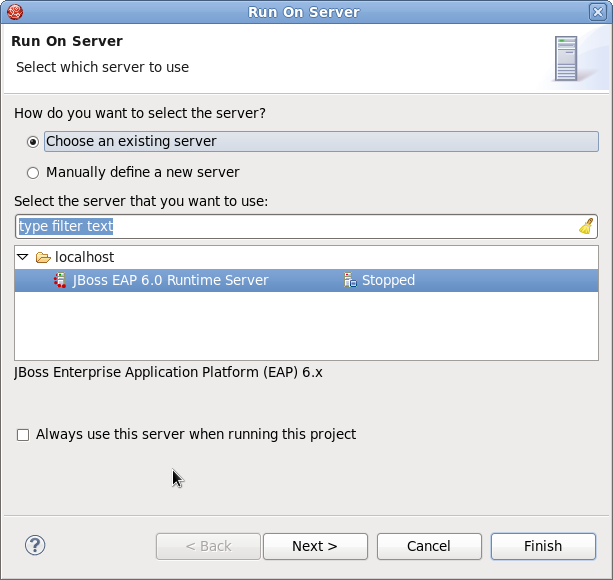Click the localhost folder icon
The width and height of the screenshot is (613, 580).
click(43, 258)
